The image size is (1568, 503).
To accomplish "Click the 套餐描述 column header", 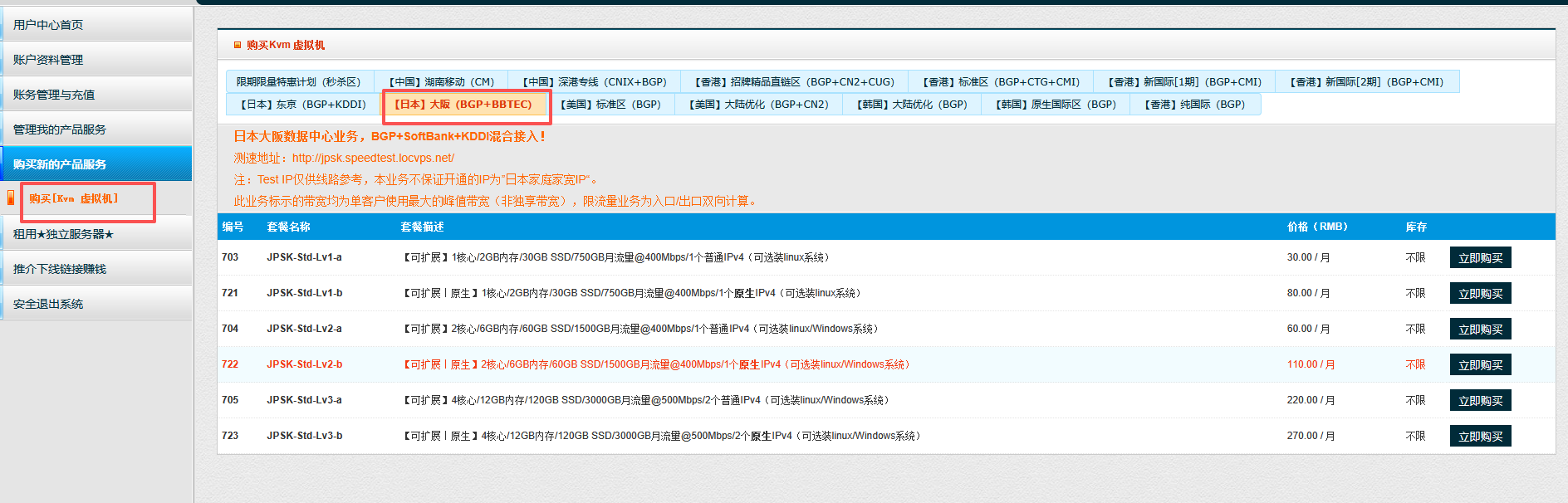I will click(422, 227).
